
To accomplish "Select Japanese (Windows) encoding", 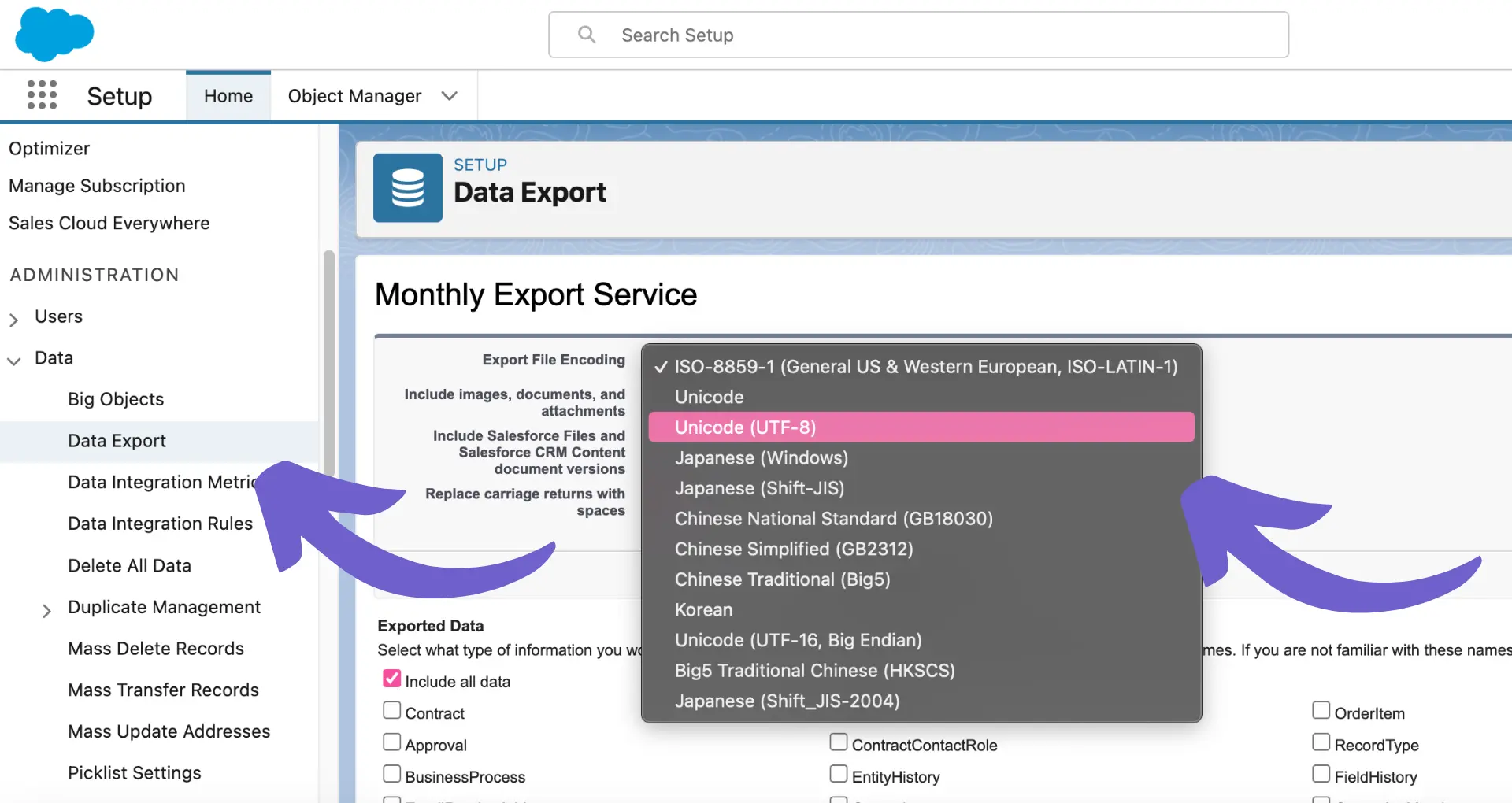I will tap(921, 458).
